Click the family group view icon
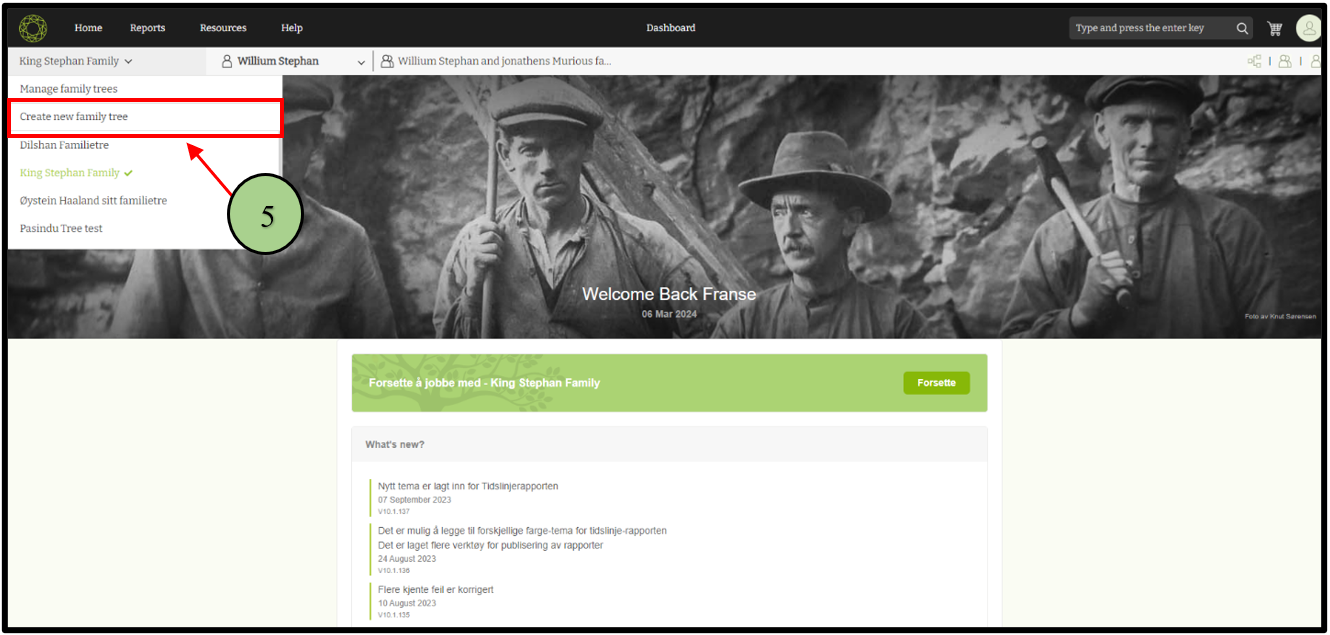Image resolution: width=1330 pixels, height=635 pixels. point(1285,61)
